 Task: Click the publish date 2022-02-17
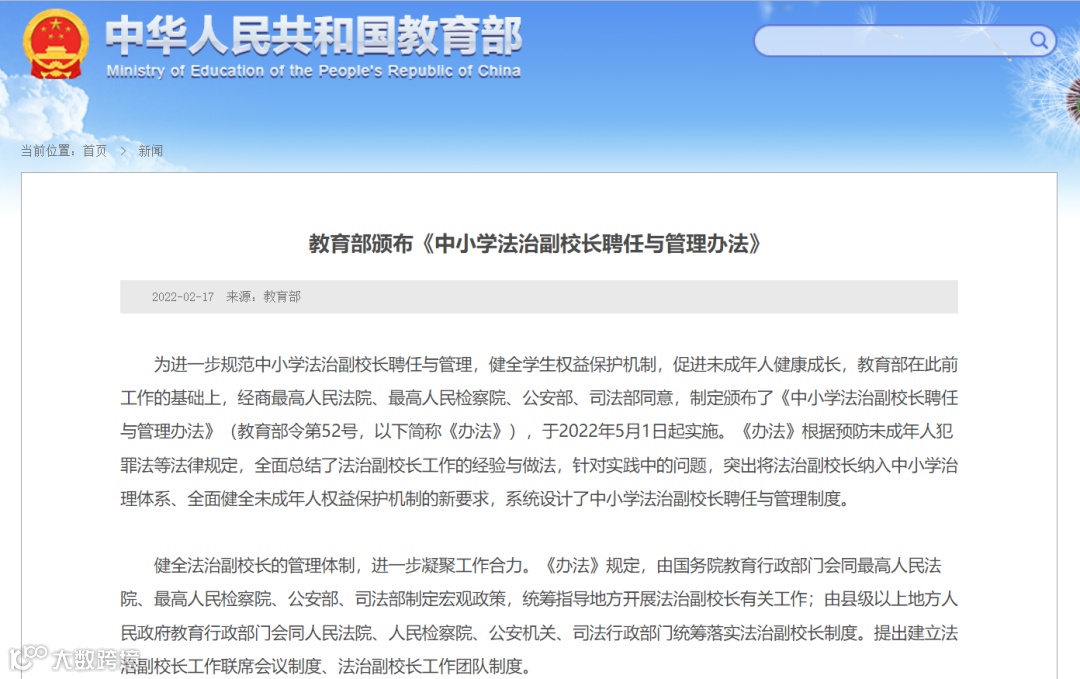[183, 297]
